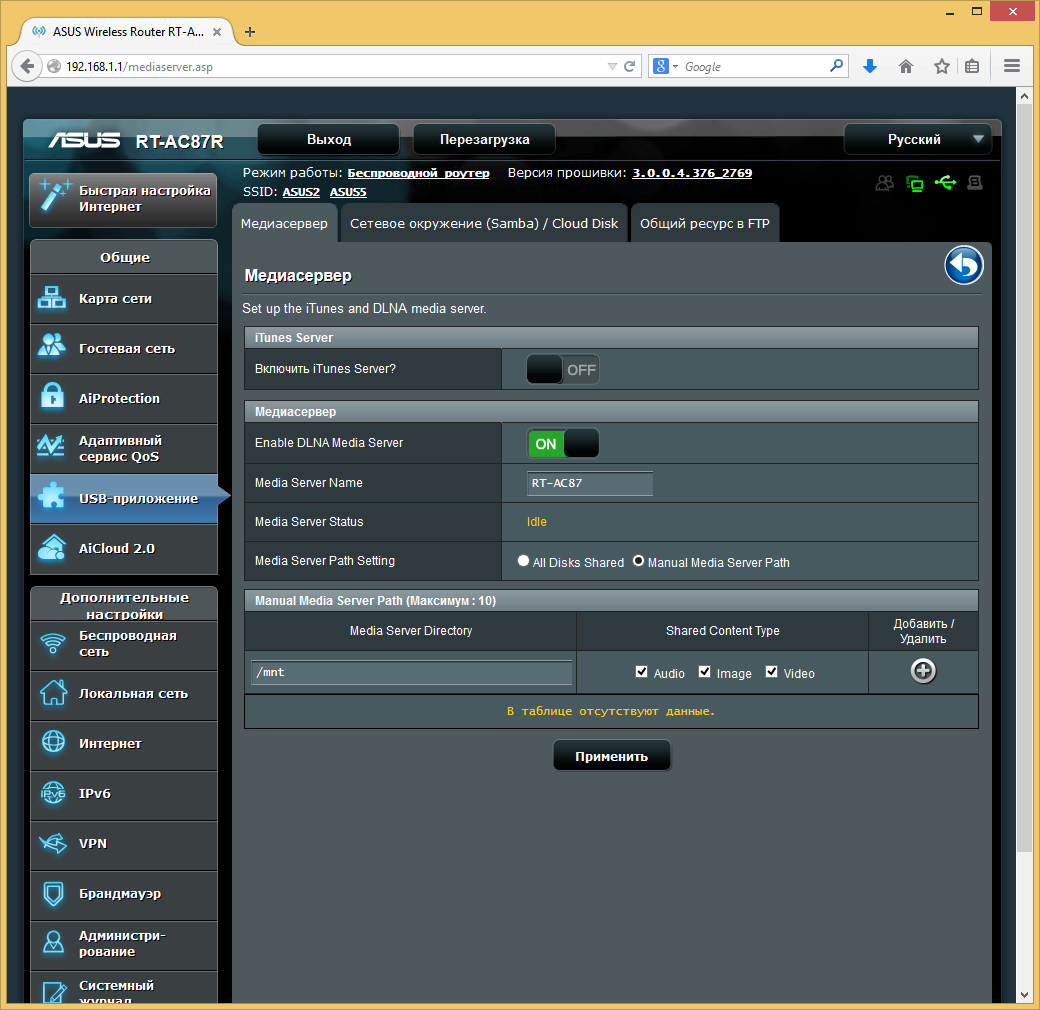
Task: Switch to Общий ресурс в FTP tab
Action: [704, 223]
